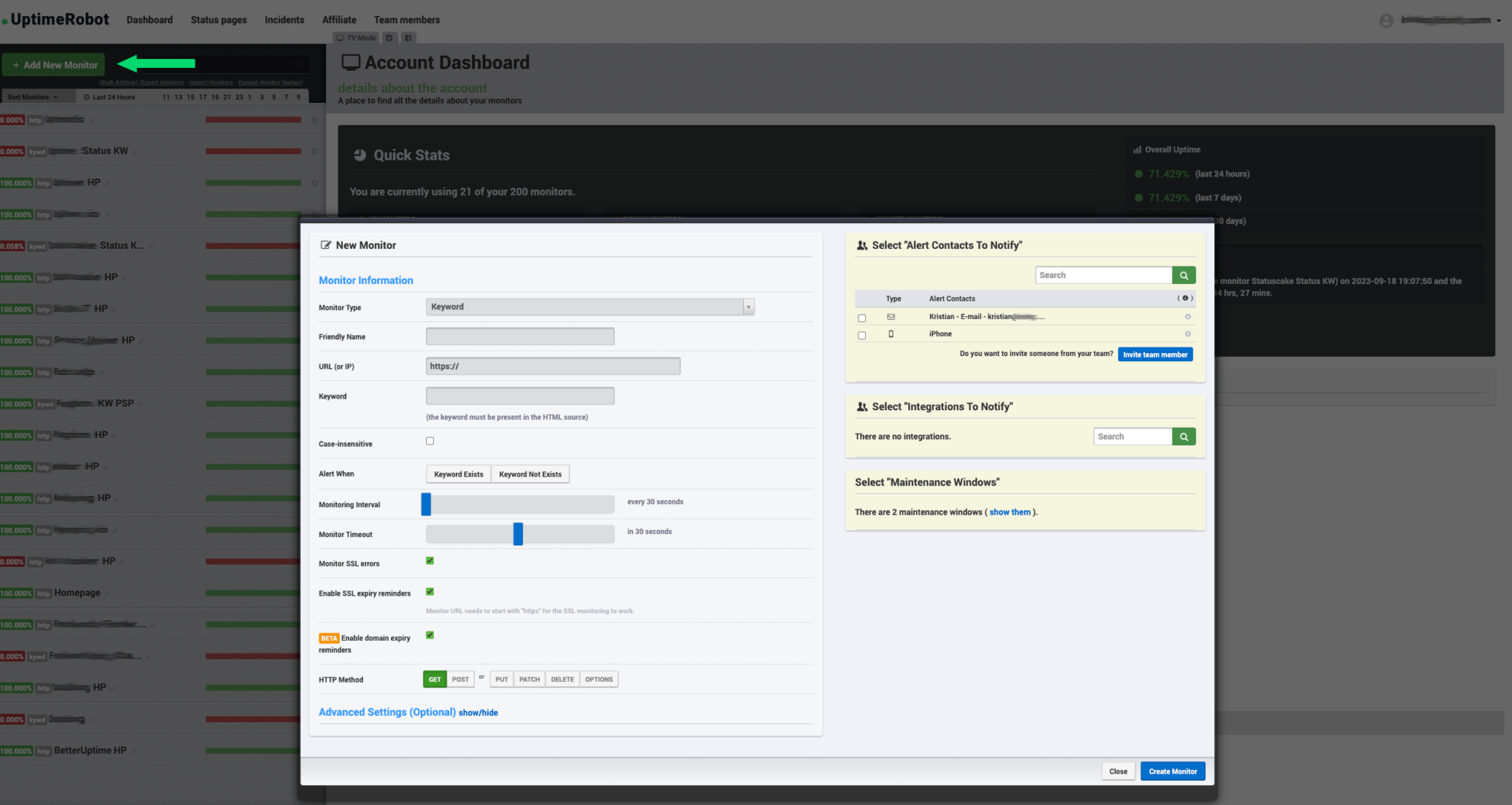Screen dimensions: 1512x805
Task: Click the search magnifier in Alert Contacts panel
Action: tap(1184, 274)
